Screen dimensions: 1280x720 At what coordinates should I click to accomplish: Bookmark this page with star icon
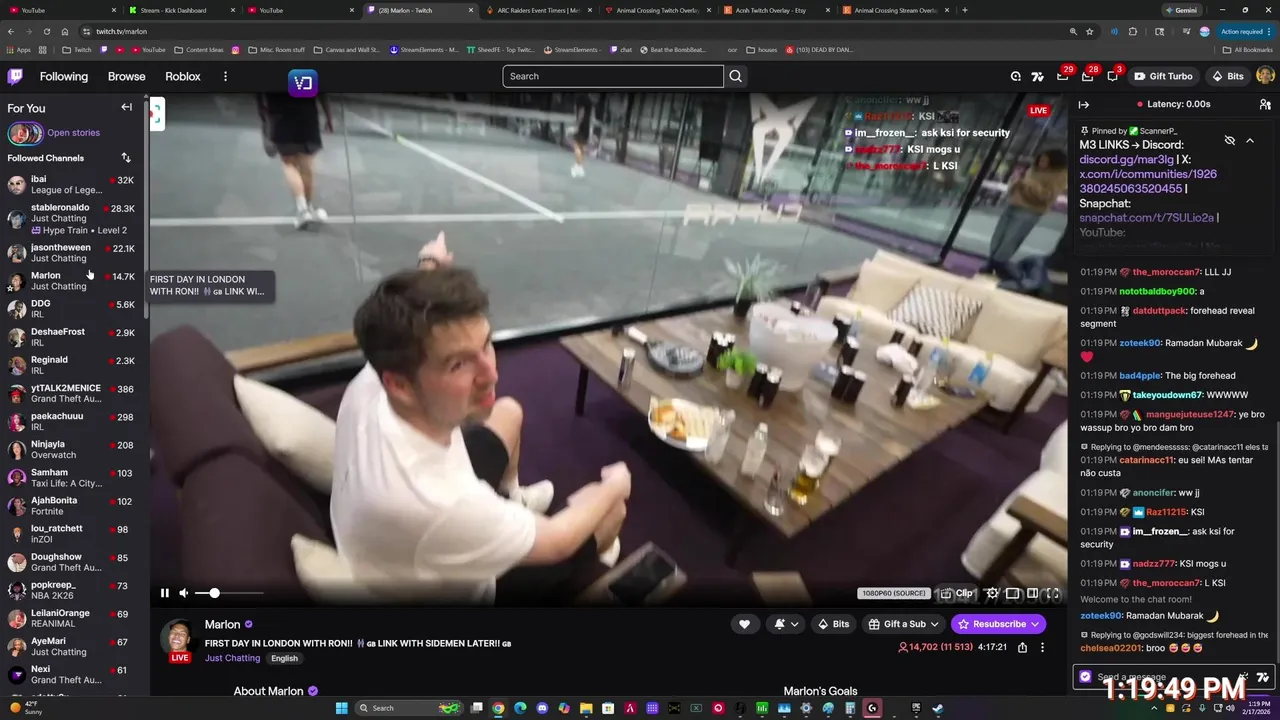click(1090, 31)
